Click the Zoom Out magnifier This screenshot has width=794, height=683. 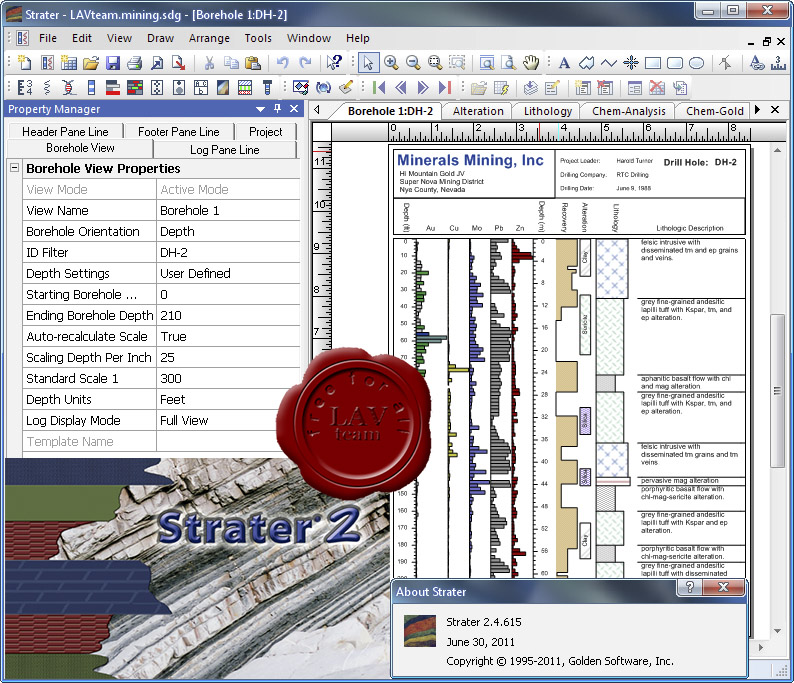pos(413,63)
